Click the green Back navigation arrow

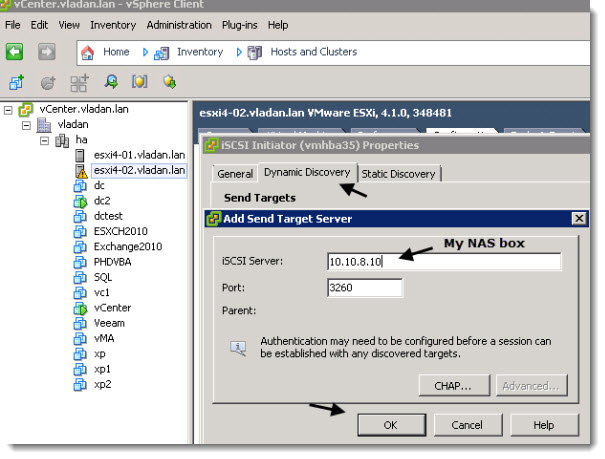pos(14,52)
